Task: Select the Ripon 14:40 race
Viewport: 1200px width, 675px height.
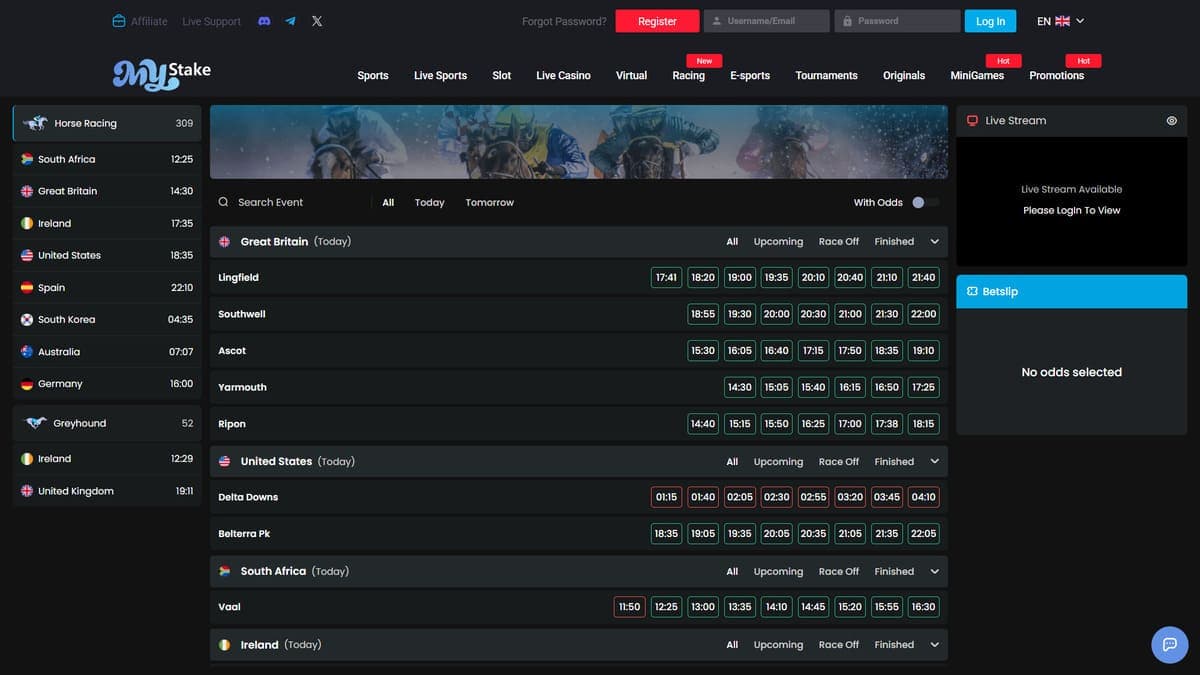Action: tap(703, 424)
